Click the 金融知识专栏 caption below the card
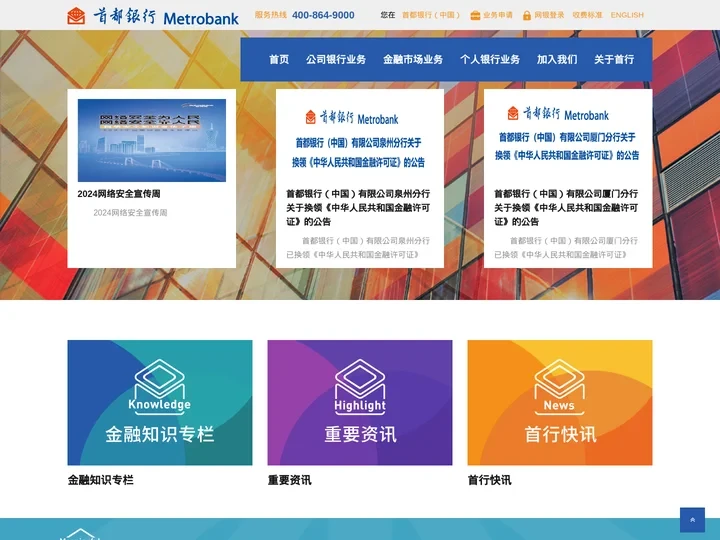720x540 pixels. pyautogui.click(x=101, y=480)
